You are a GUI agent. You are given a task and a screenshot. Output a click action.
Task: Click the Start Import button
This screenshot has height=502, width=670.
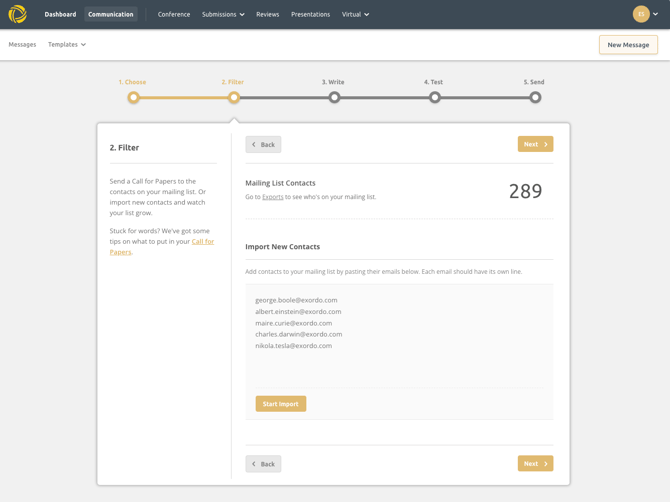click(281, 404)
